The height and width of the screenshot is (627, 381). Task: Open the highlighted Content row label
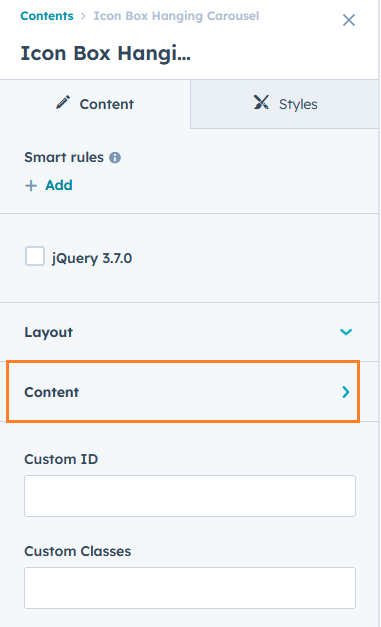[52, 392]
